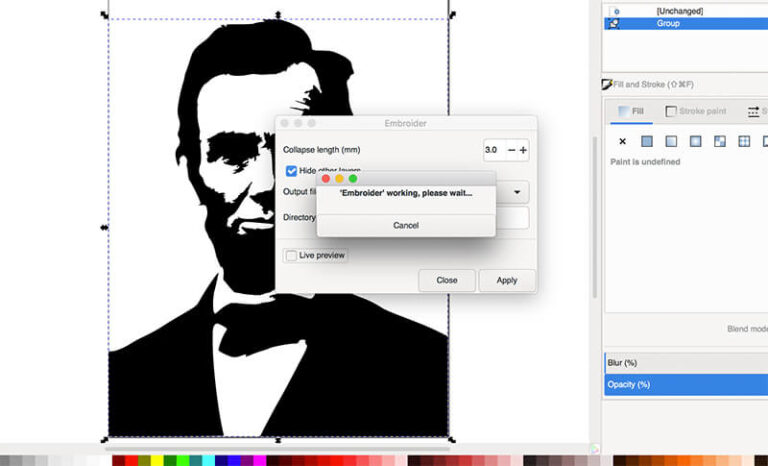Adjust the Opacity (%) slider

pyautogui.click(x=687, y=385)
